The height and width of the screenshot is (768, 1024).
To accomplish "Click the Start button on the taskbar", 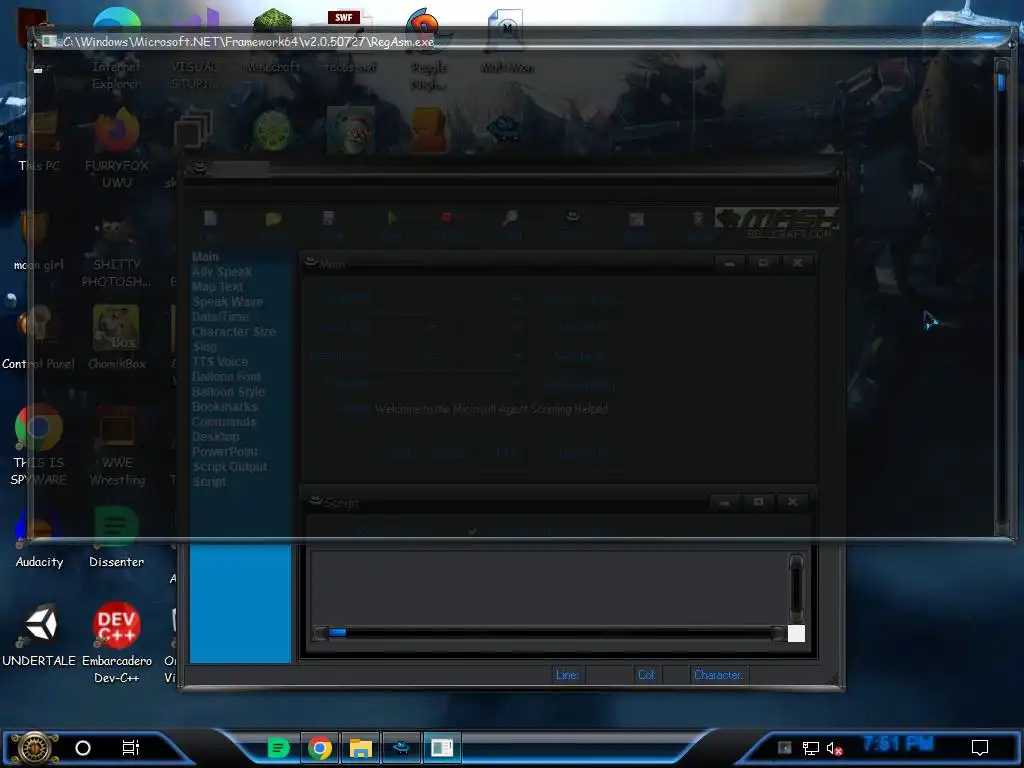I will [34, 748].
